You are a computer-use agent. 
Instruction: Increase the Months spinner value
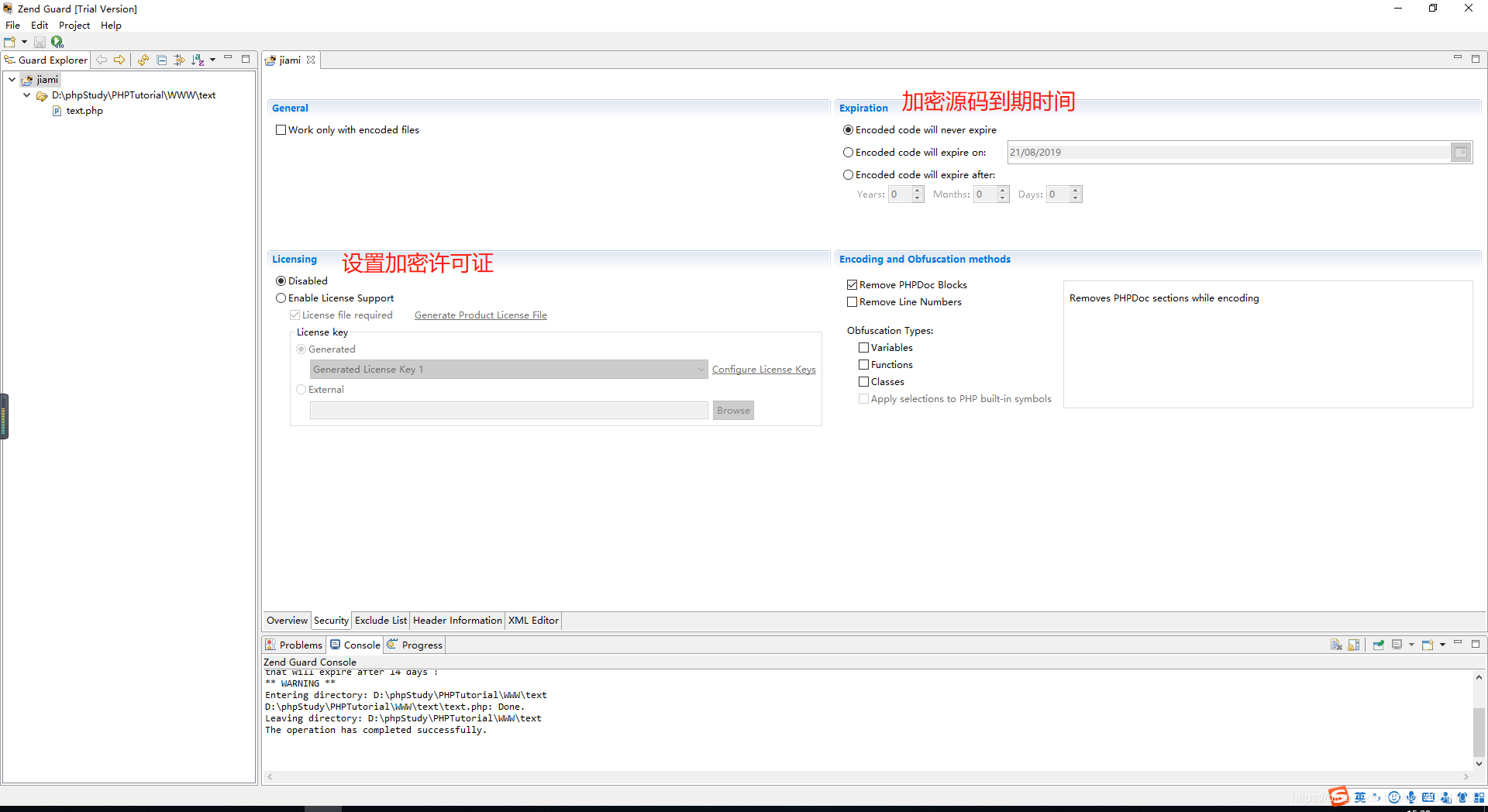[x=1003, y=190]
